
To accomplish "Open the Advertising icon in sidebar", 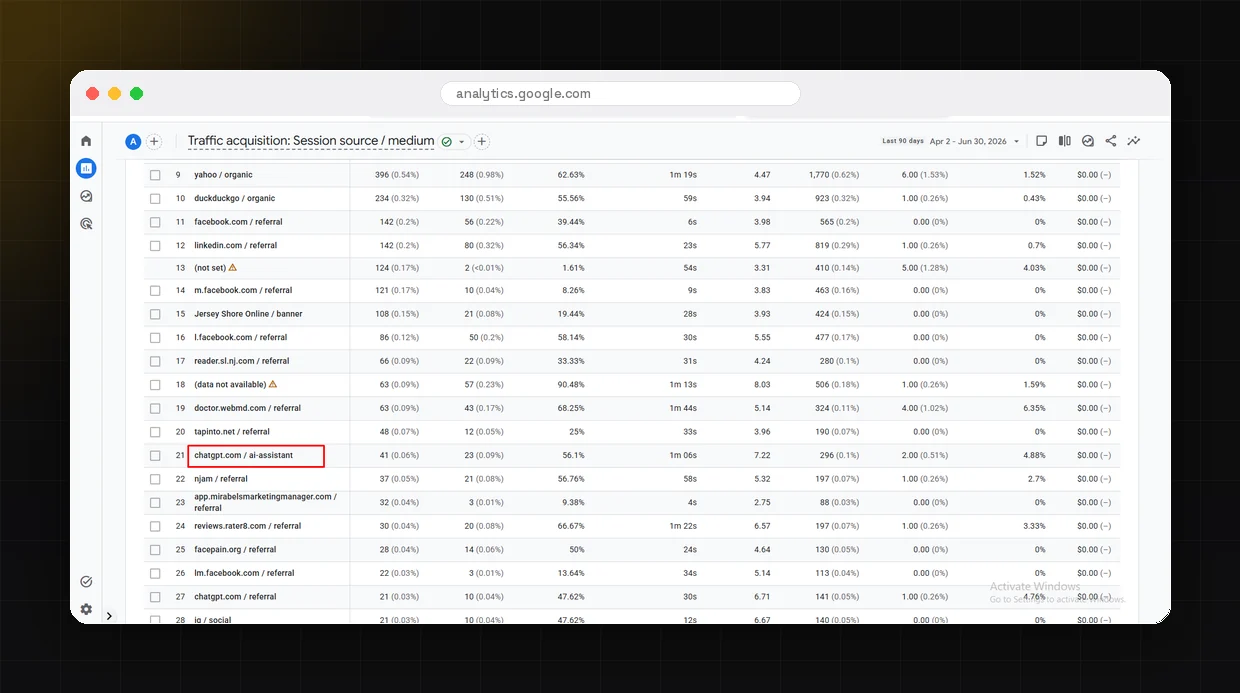I will tap(86, 224).
